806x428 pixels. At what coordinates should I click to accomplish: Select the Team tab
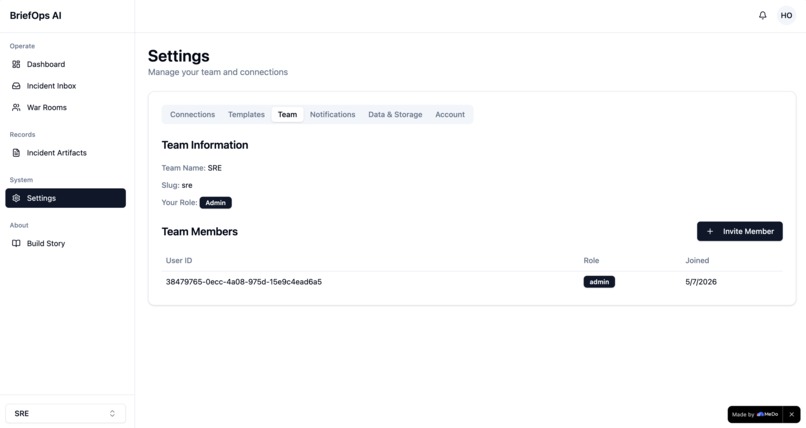[287, 115]
